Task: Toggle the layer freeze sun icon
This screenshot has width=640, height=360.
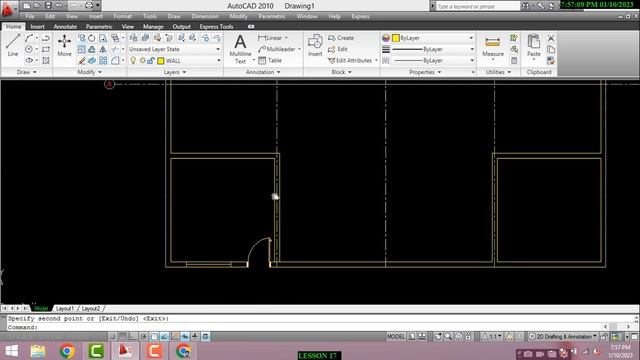Action: click(x=142, y=60)
